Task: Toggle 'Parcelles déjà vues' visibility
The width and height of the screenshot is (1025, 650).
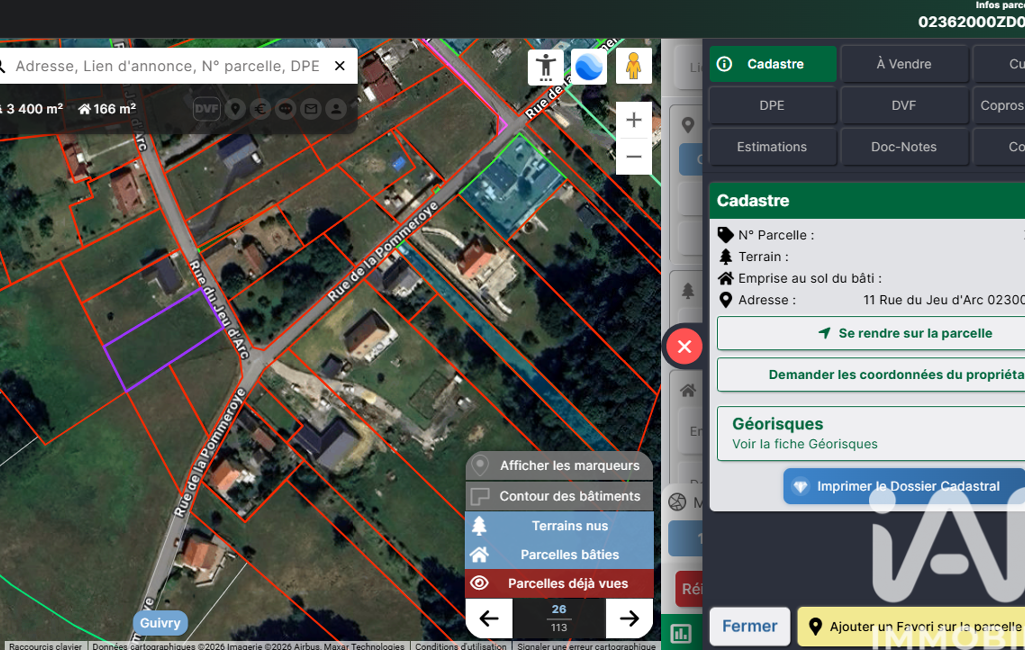Action: pyautogui.click(x=558, y=583)
